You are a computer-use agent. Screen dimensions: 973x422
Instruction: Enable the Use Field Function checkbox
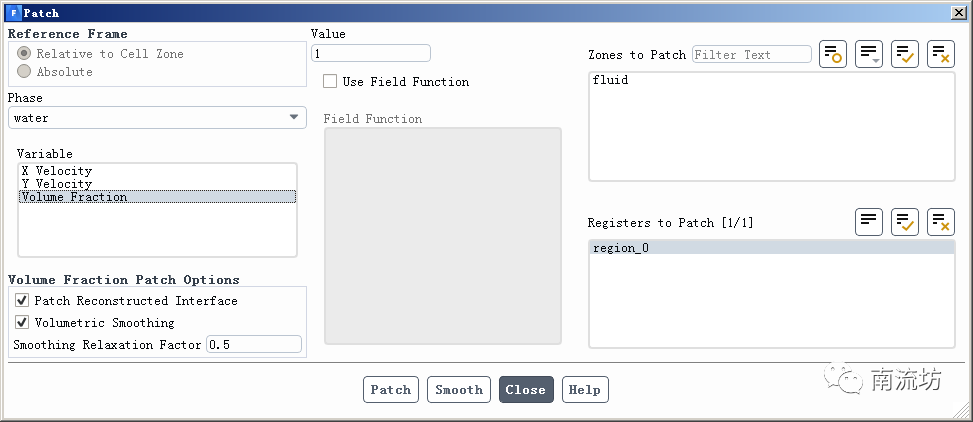pos(330,82)
